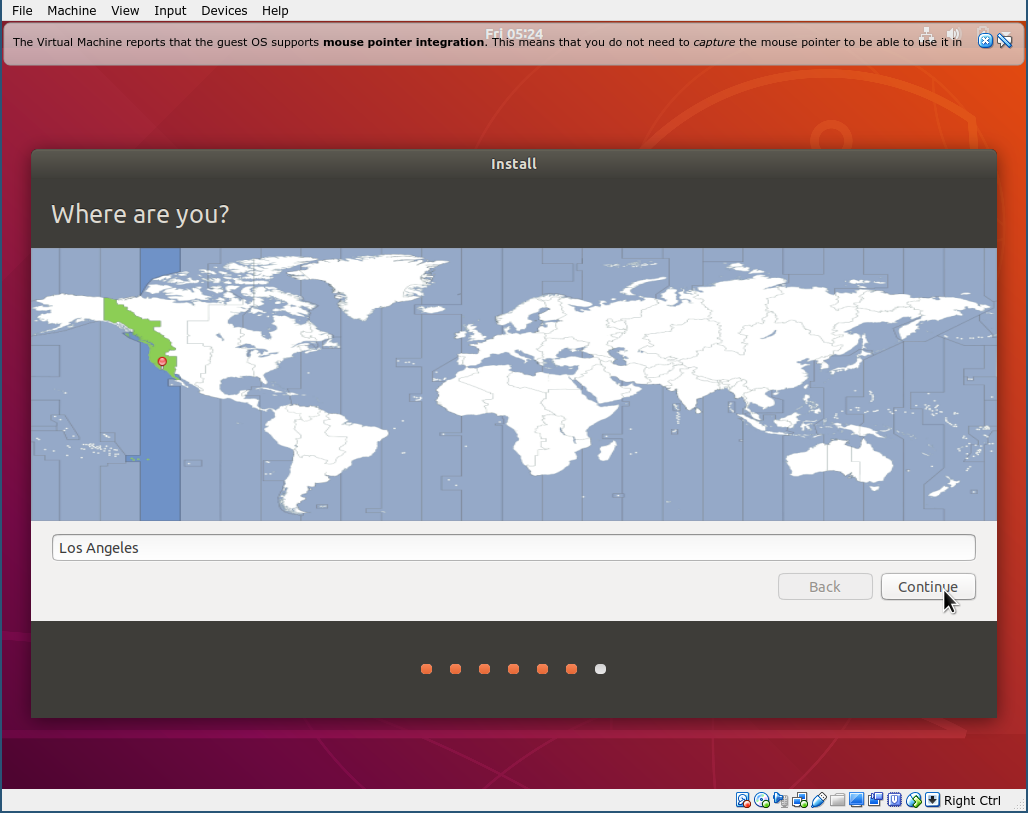Open the USB devices status icon

[x=819, y=800]
